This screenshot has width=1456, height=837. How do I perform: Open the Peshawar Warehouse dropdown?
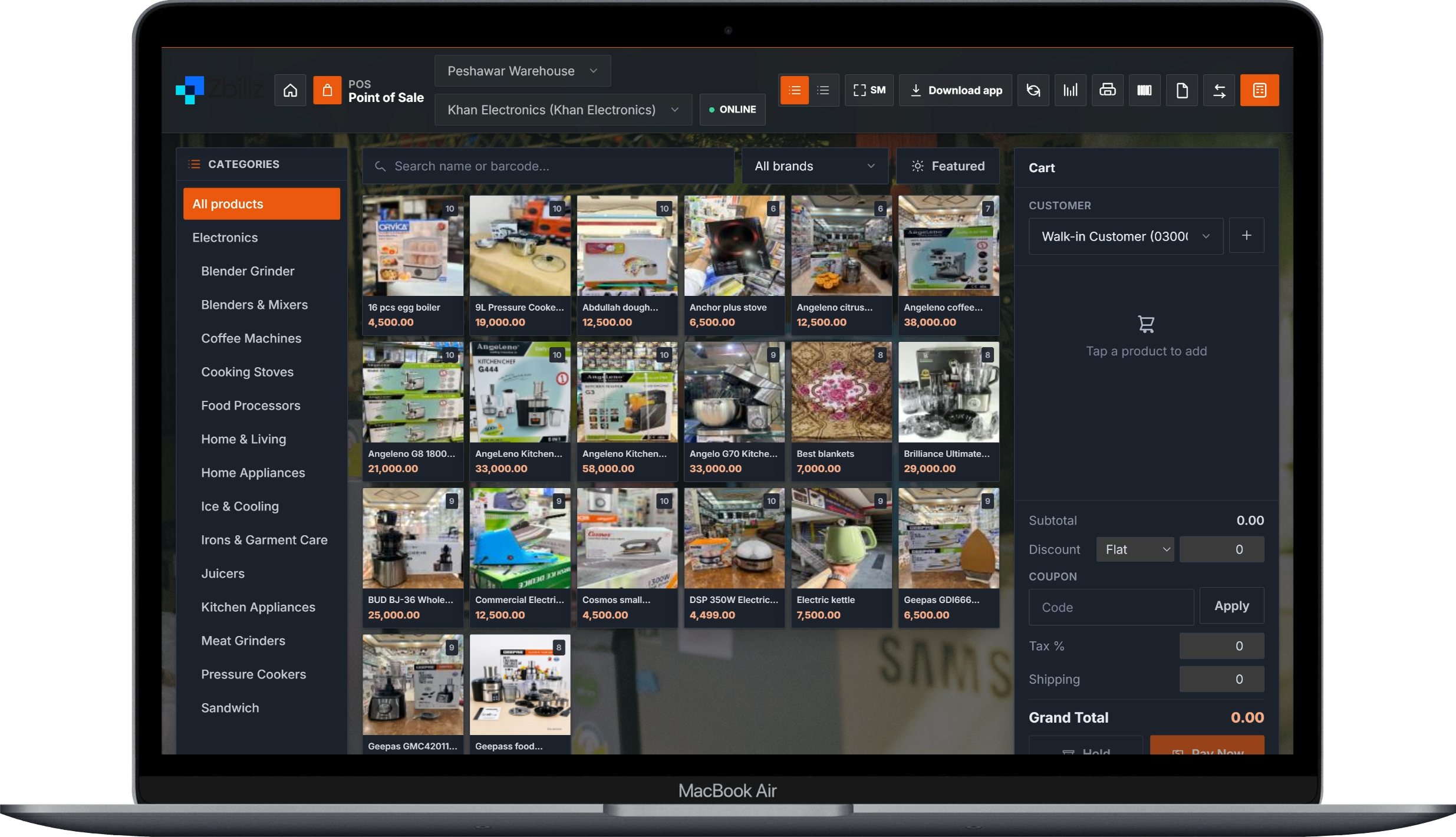522,71
